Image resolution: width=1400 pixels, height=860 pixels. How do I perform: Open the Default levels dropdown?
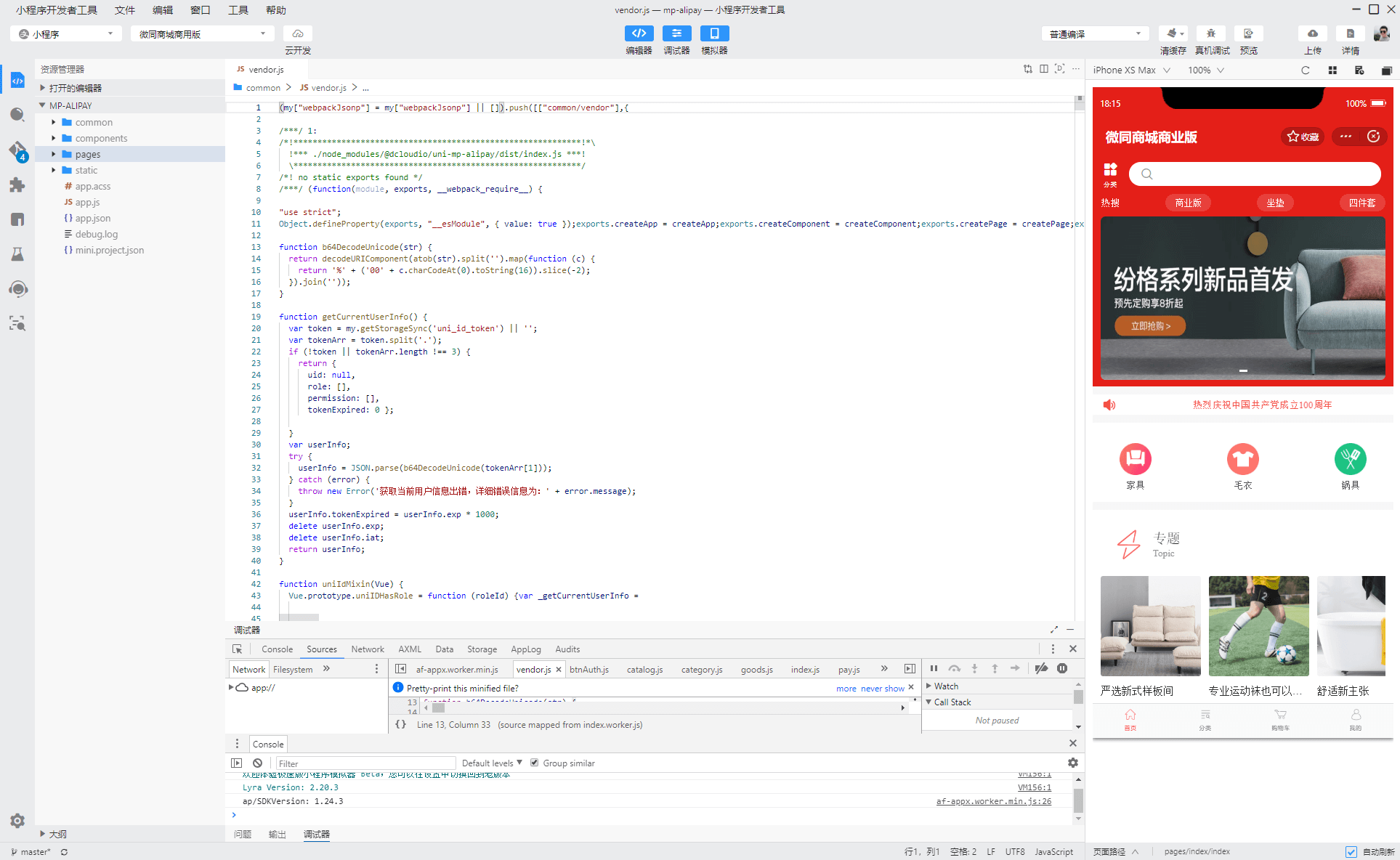click(492, 763)
